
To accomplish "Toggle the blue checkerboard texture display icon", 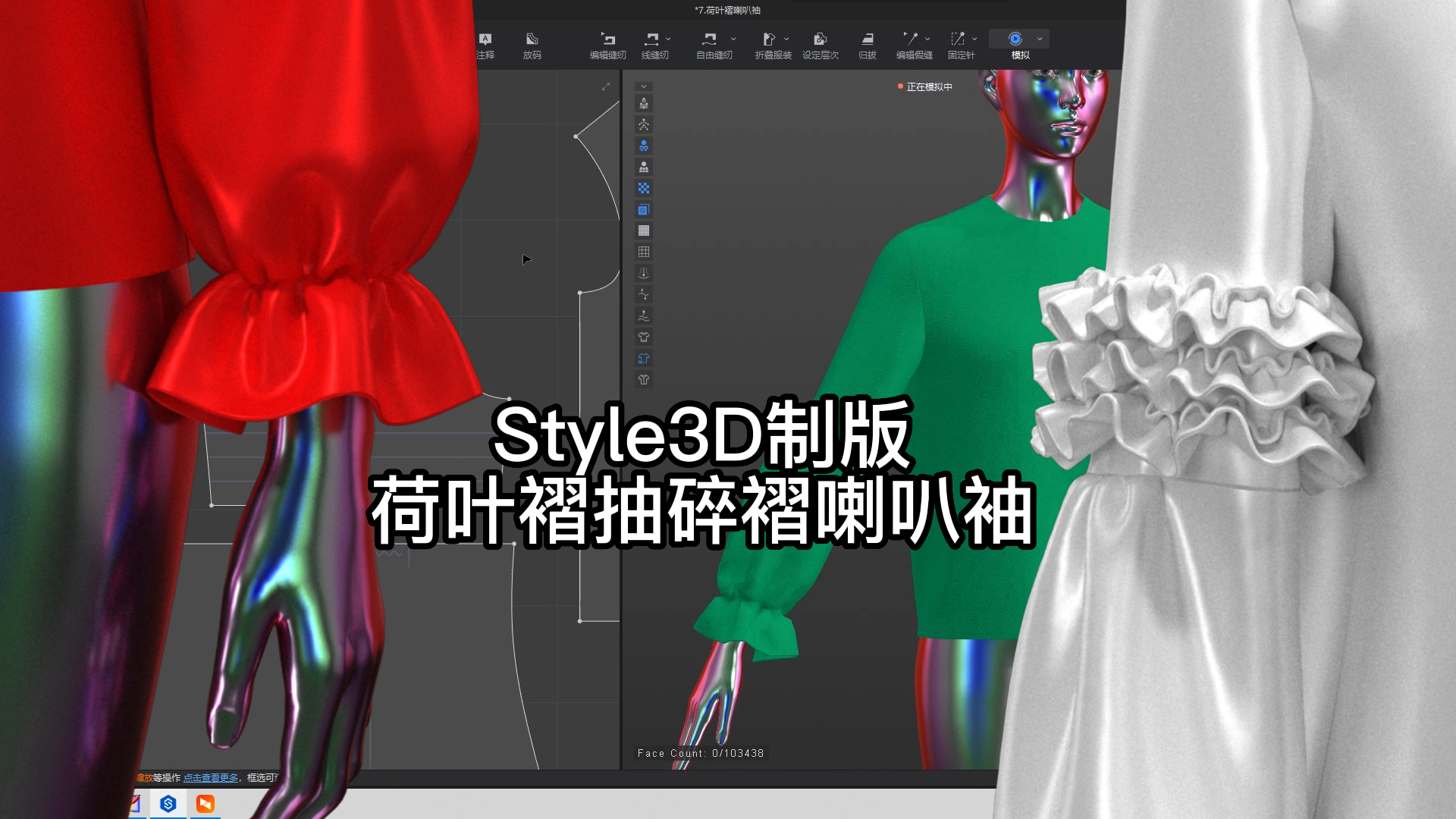I will tap(644, 189).
